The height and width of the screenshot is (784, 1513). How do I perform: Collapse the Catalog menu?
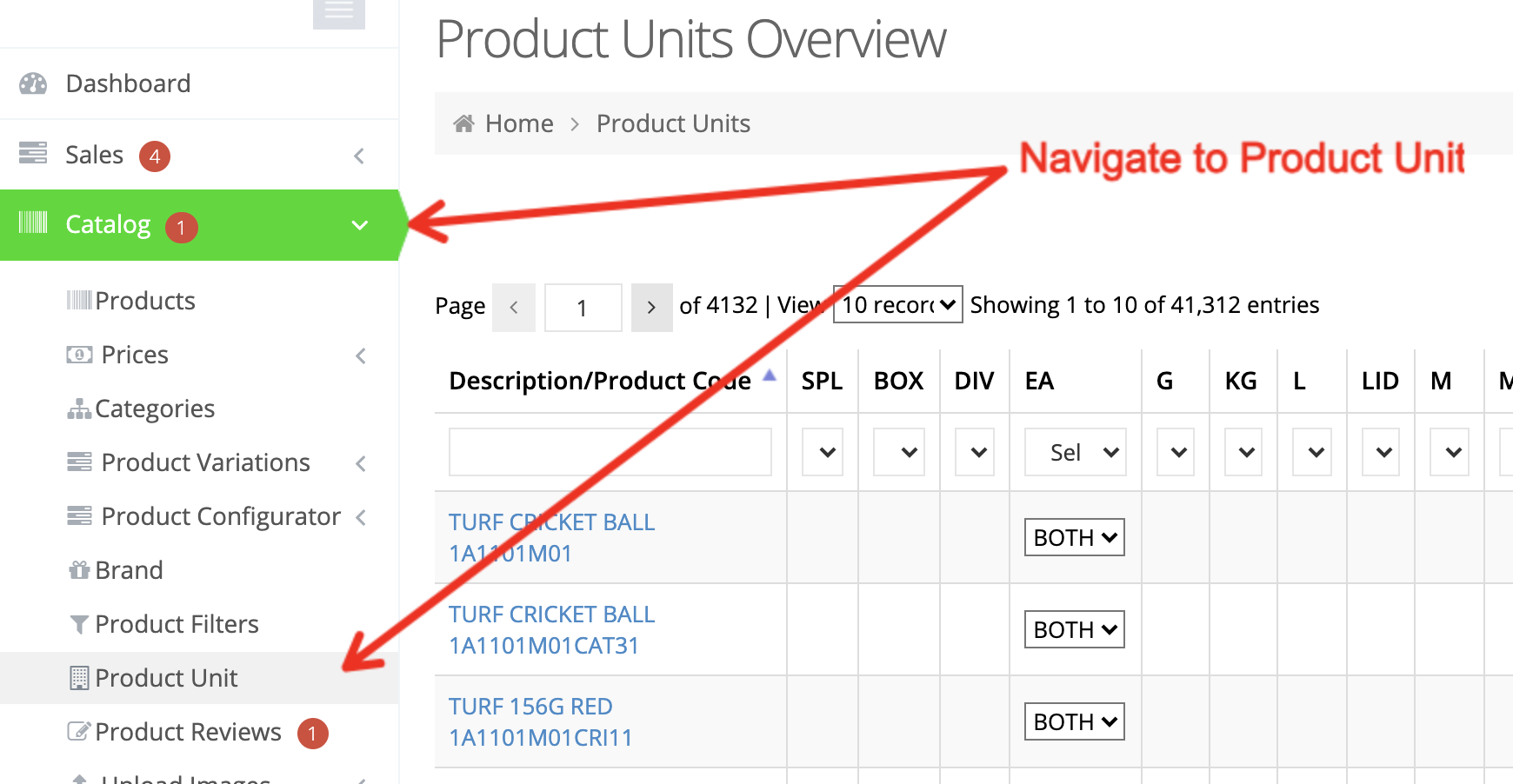pyautogui.click(x=359, y=225)
